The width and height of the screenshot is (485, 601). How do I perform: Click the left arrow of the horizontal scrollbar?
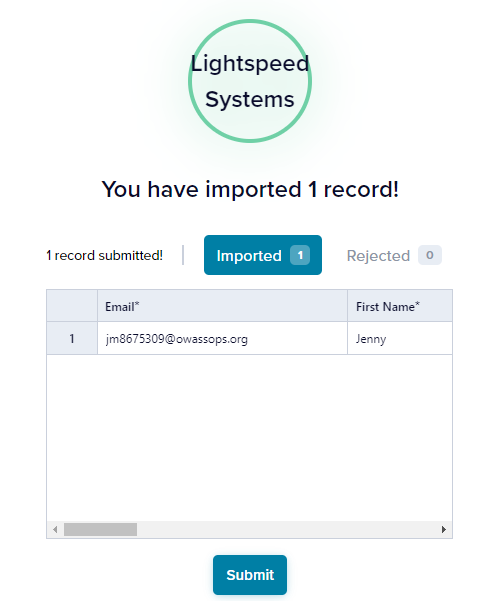click(x=55, y=529)
